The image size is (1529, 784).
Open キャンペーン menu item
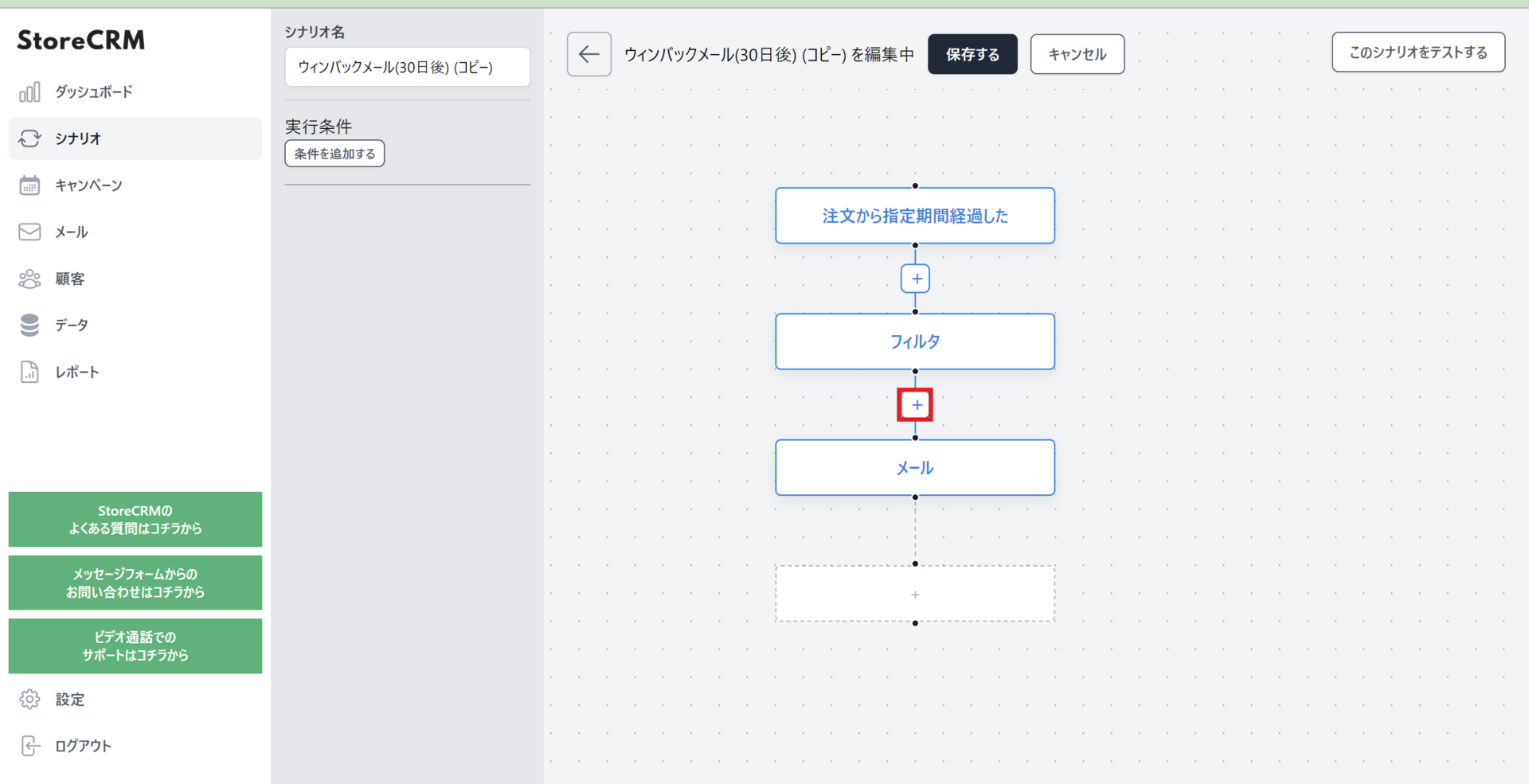[x=135, y=185]
